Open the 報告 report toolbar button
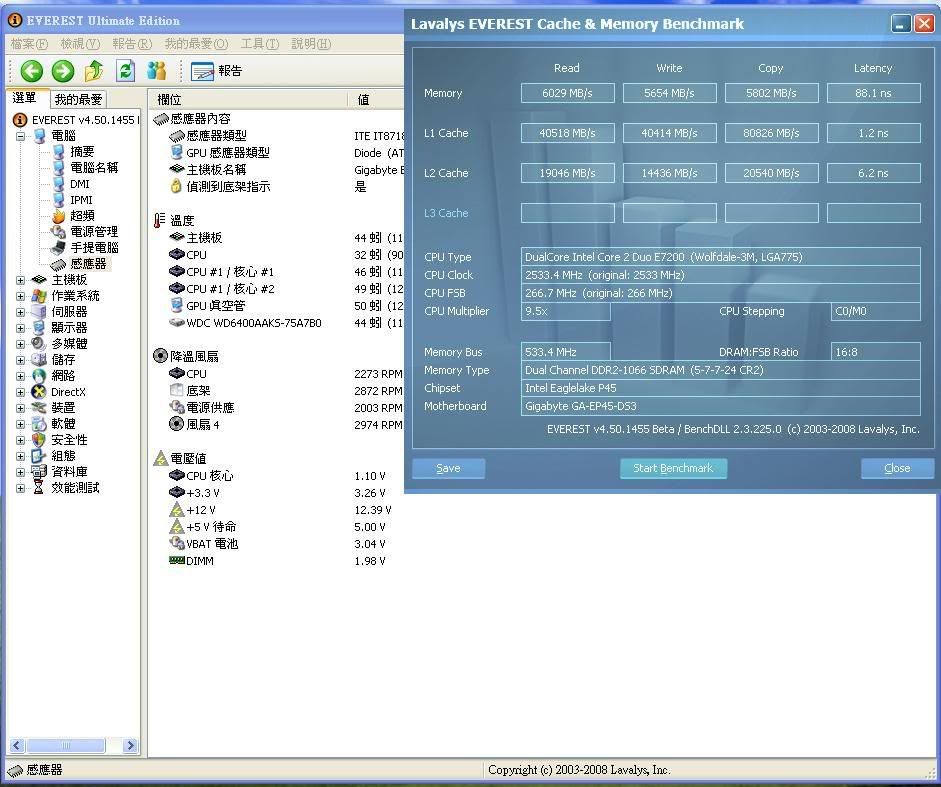Screen dimensions: 941x787 217,71
